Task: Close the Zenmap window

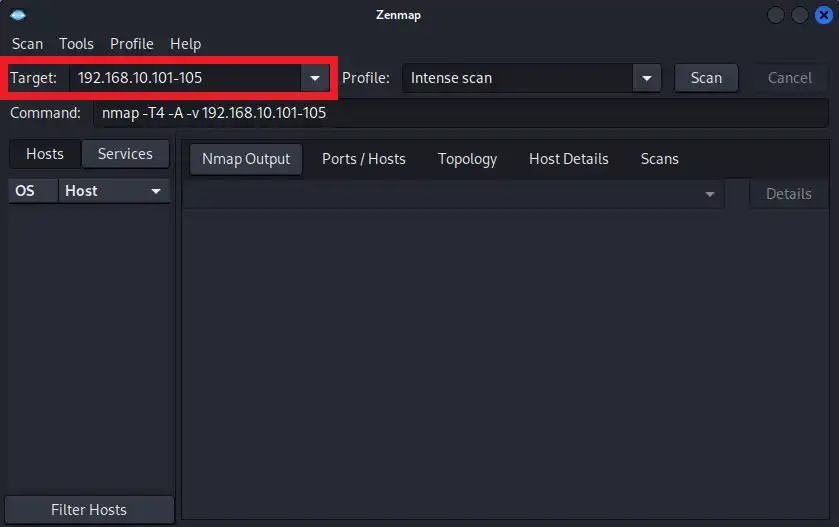Action: tap(823, 15)
